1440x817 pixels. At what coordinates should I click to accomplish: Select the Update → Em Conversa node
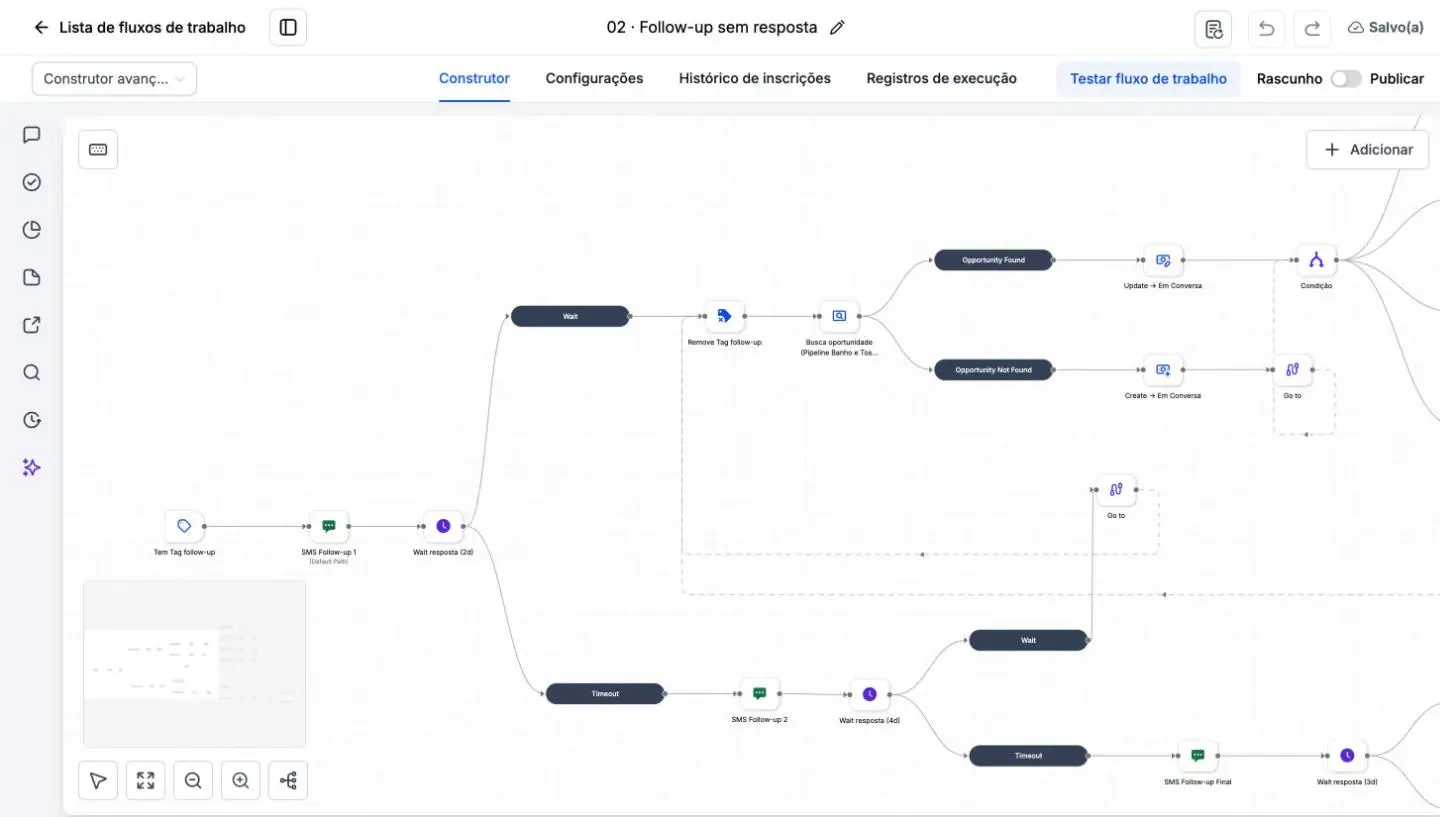[x=1163, y=260]
